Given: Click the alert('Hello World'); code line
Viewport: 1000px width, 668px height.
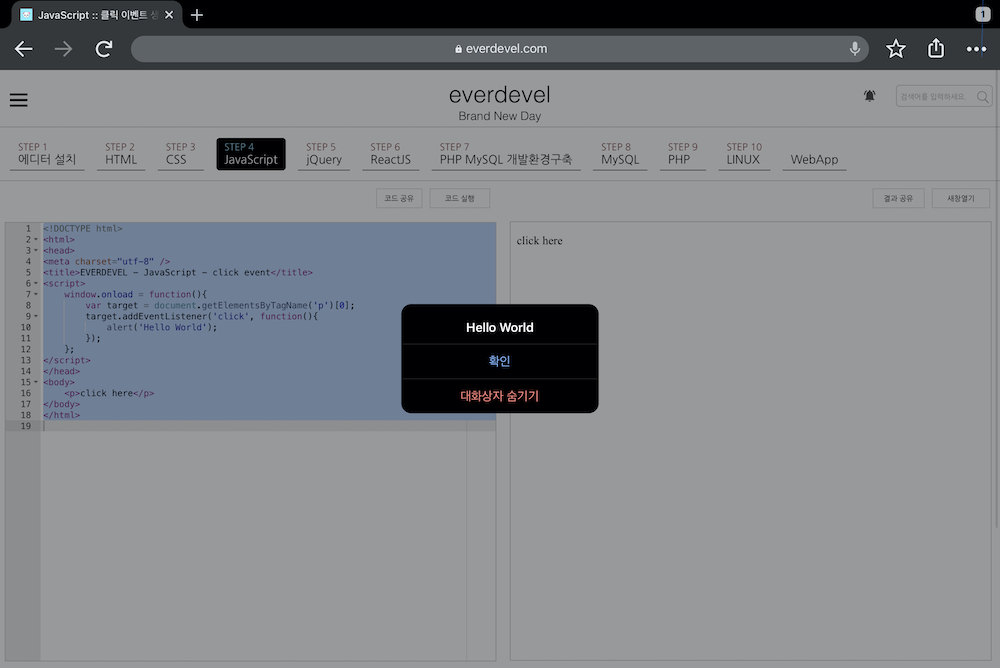Looking at the screenshot, I should (161, 327).
